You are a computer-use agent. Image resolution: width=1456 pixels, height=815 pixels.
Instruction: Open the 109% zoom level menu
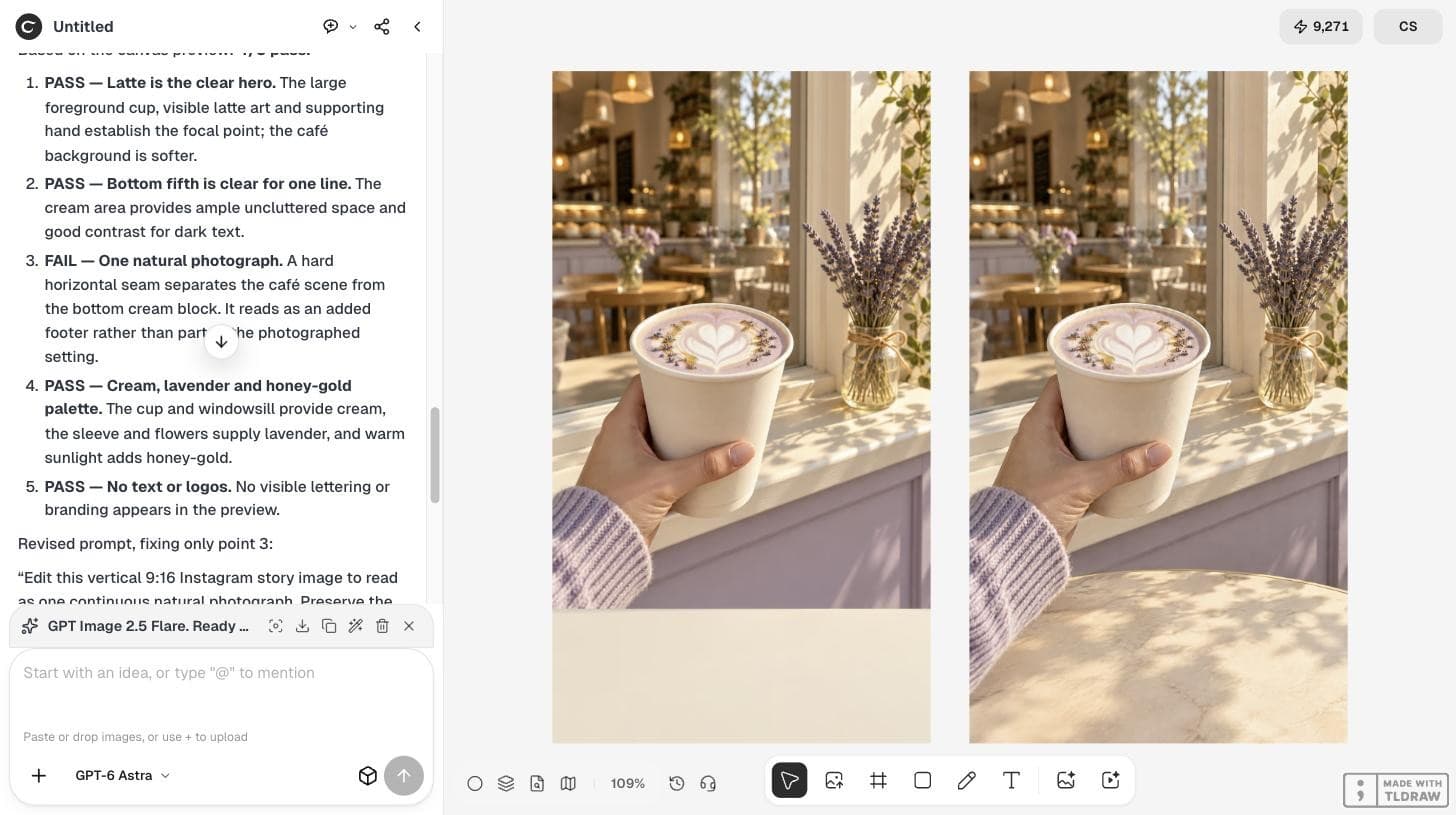pos(628,784)
